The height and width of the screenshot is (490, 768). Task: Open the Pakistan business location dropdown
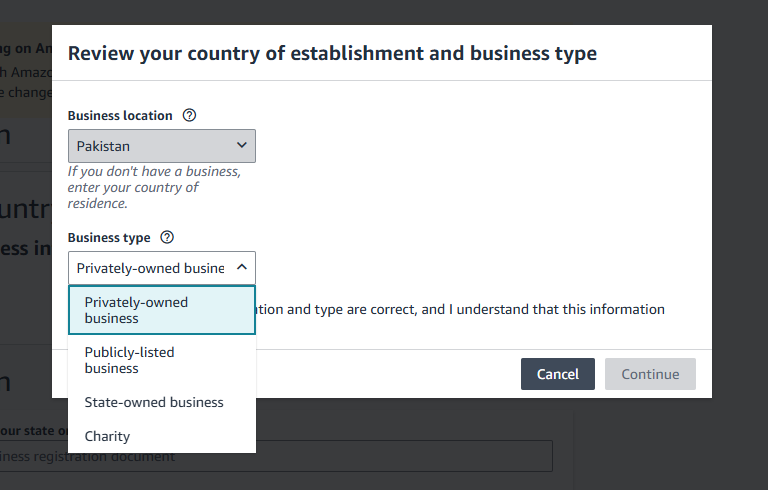[162, 146]
